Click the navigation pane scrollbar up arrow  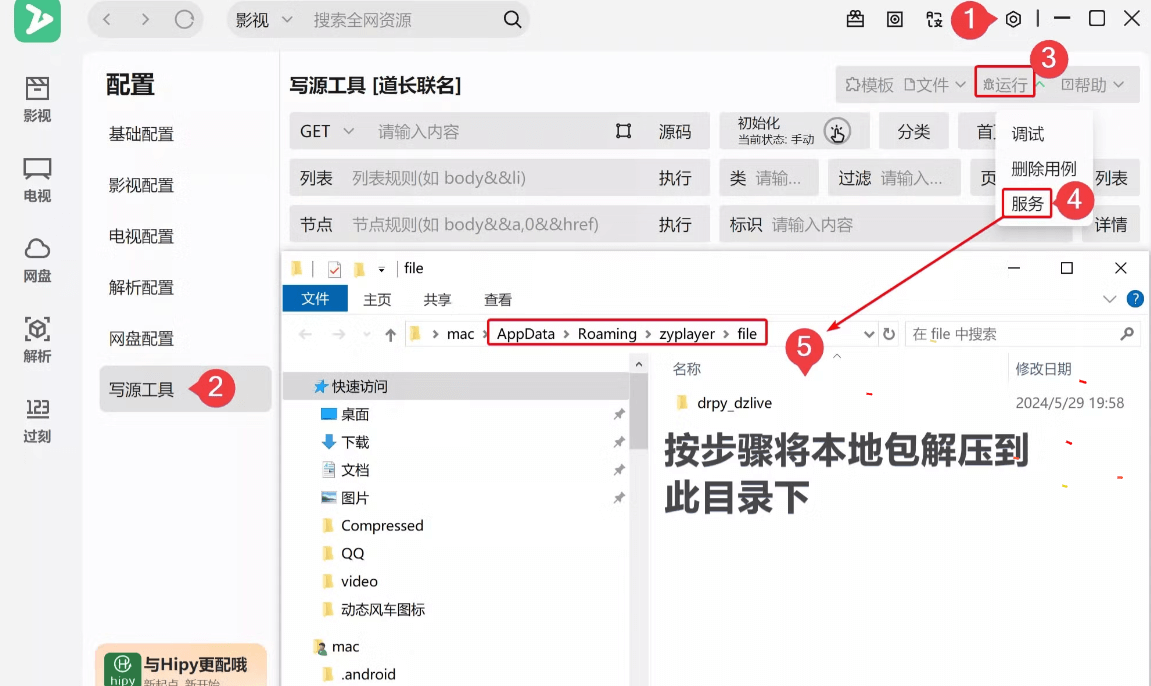639,364
